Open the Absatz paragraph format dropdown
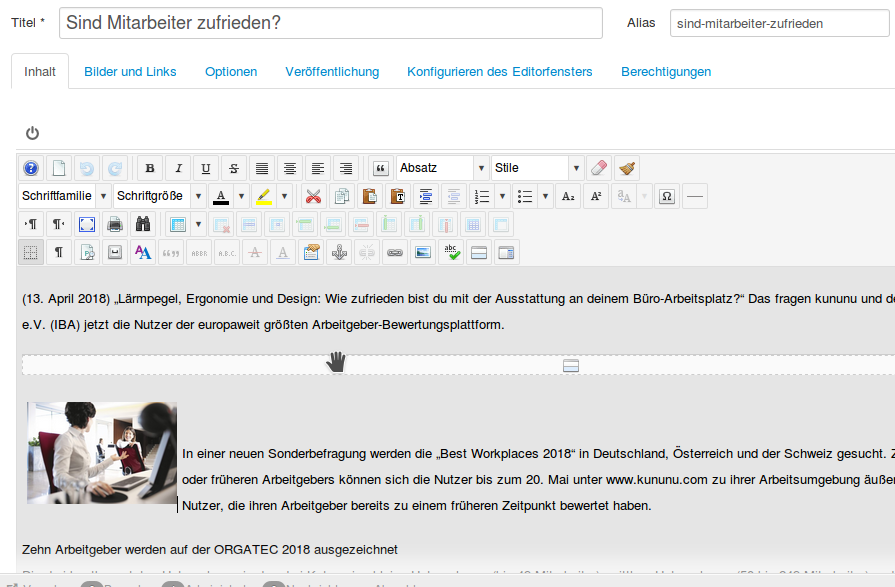 point(435,168)
